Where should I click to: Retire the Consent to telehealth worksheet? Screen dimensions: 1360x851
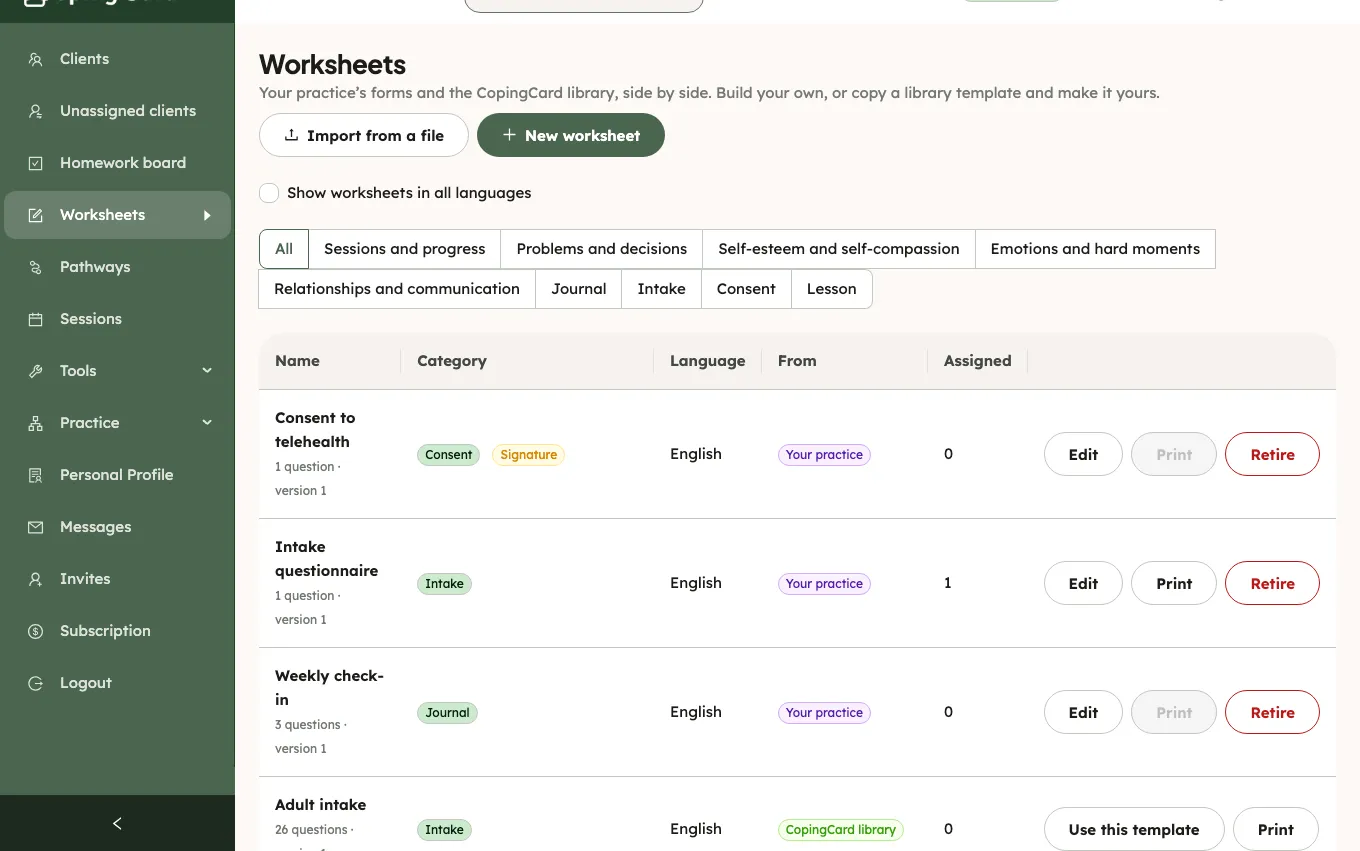click(x=1272, y=454)
